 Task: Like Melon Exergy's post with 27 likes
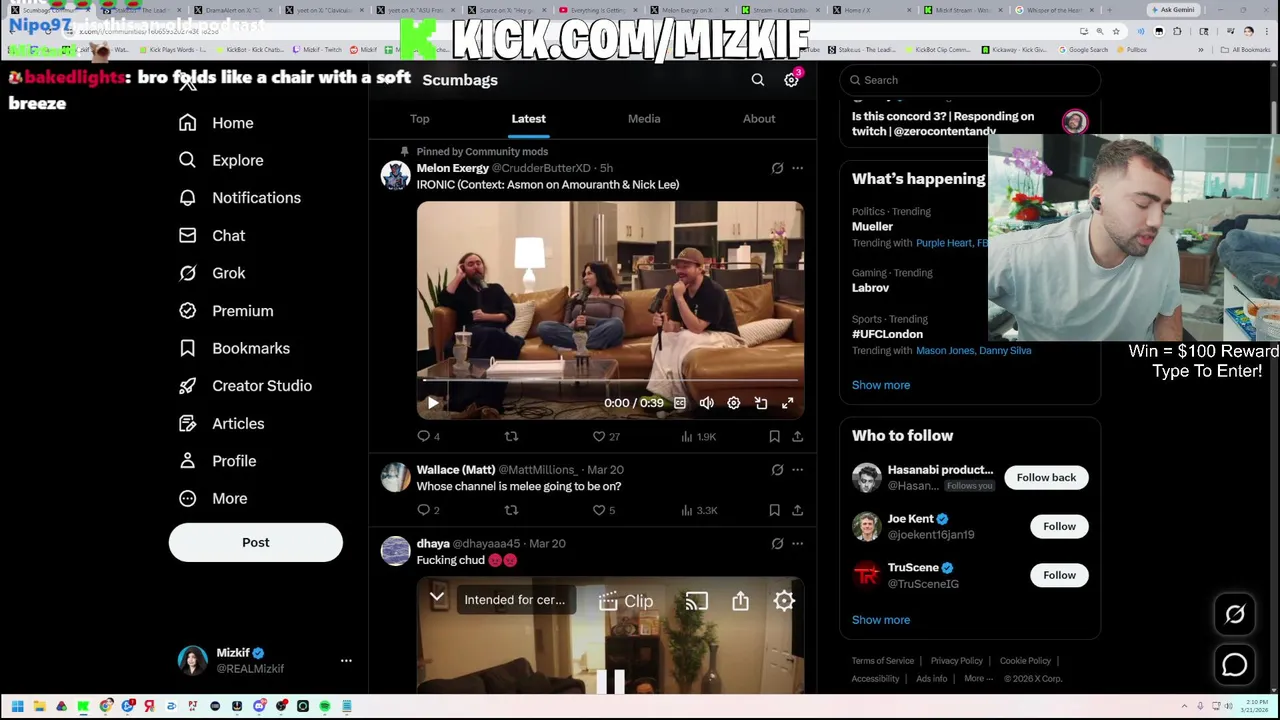tap(606, 436)
